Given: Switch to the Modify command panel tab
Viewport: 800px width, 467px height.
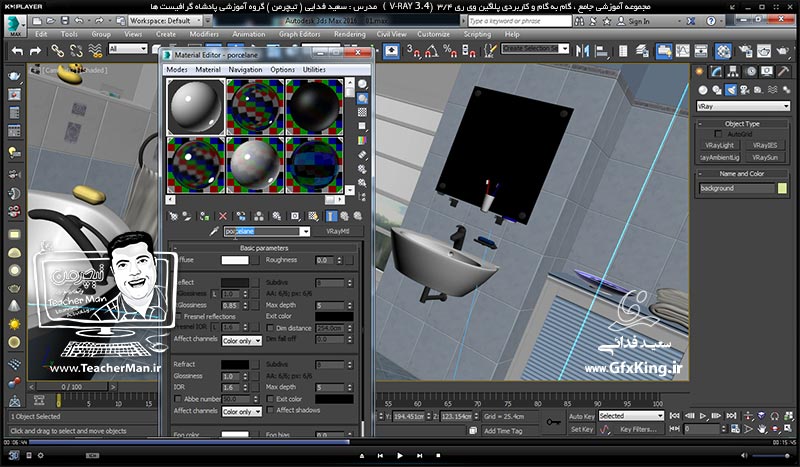Looking at the screenshot, I should click(x=716, y=71).
